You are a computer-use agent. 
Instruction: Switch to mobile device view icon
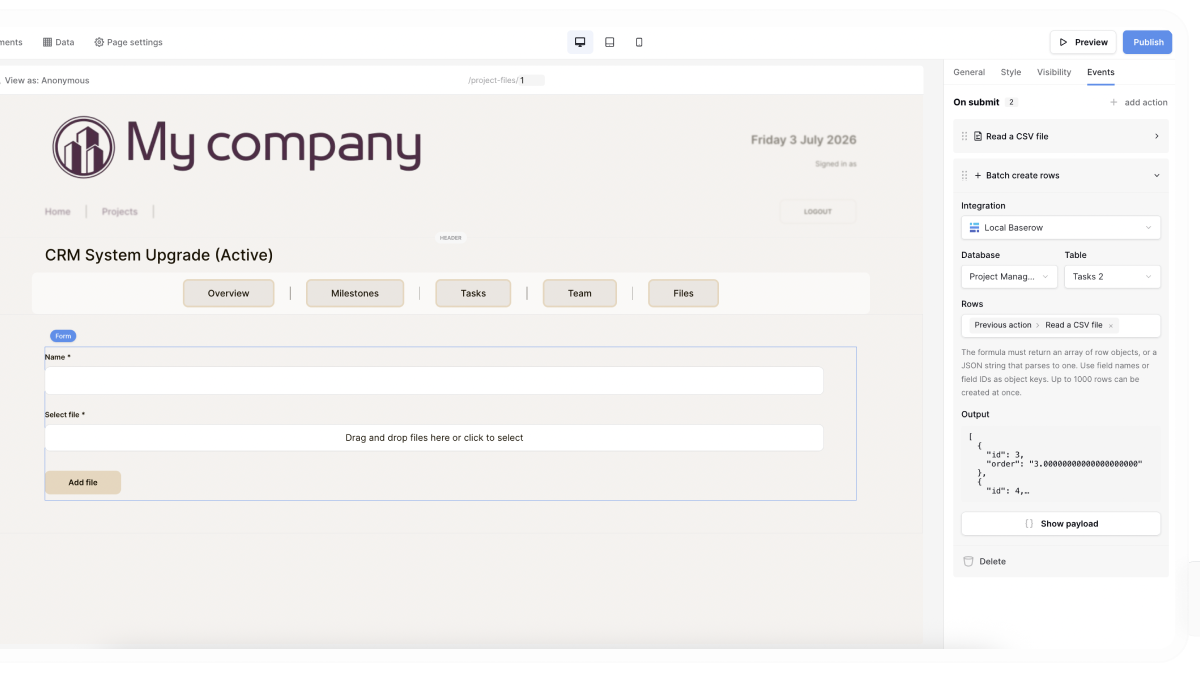click(x=639, y=42)
